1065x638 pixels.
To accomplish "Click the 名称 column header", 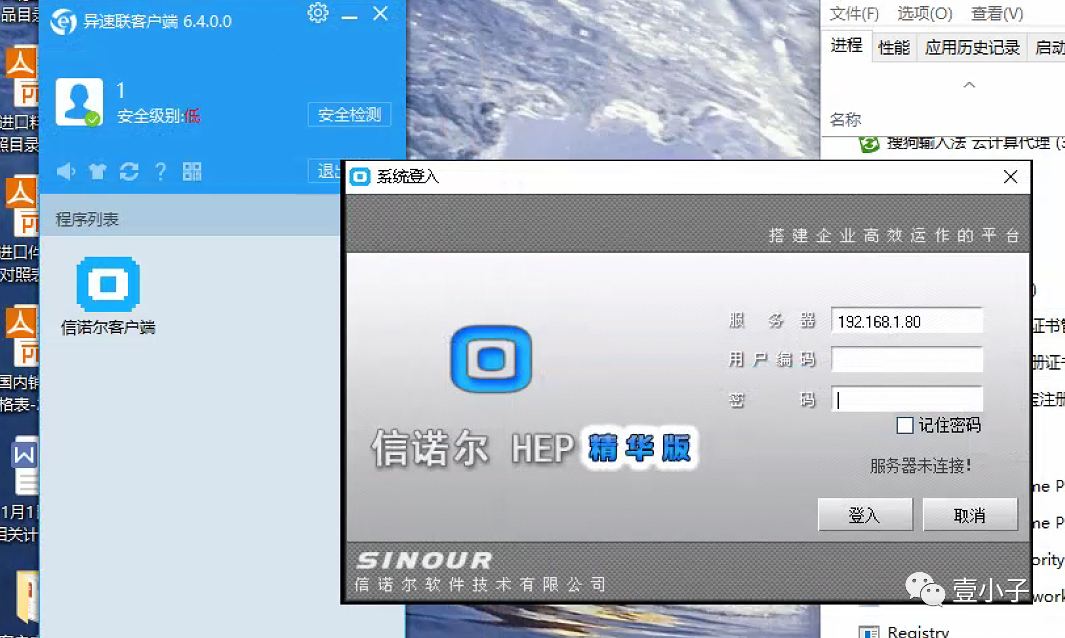I will tap(846, 120).
